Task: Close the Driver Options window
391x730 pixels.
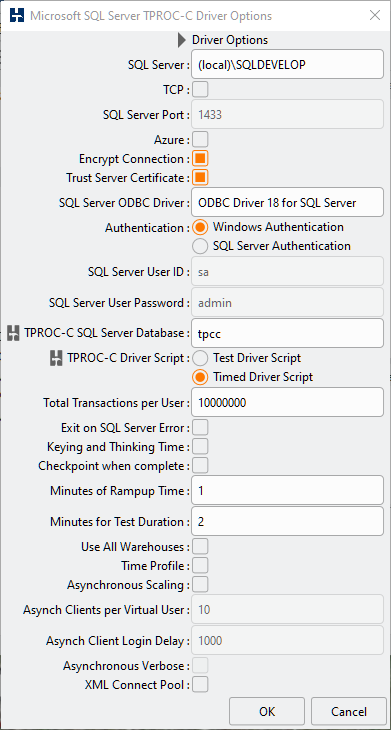Action: pos(375,15)
